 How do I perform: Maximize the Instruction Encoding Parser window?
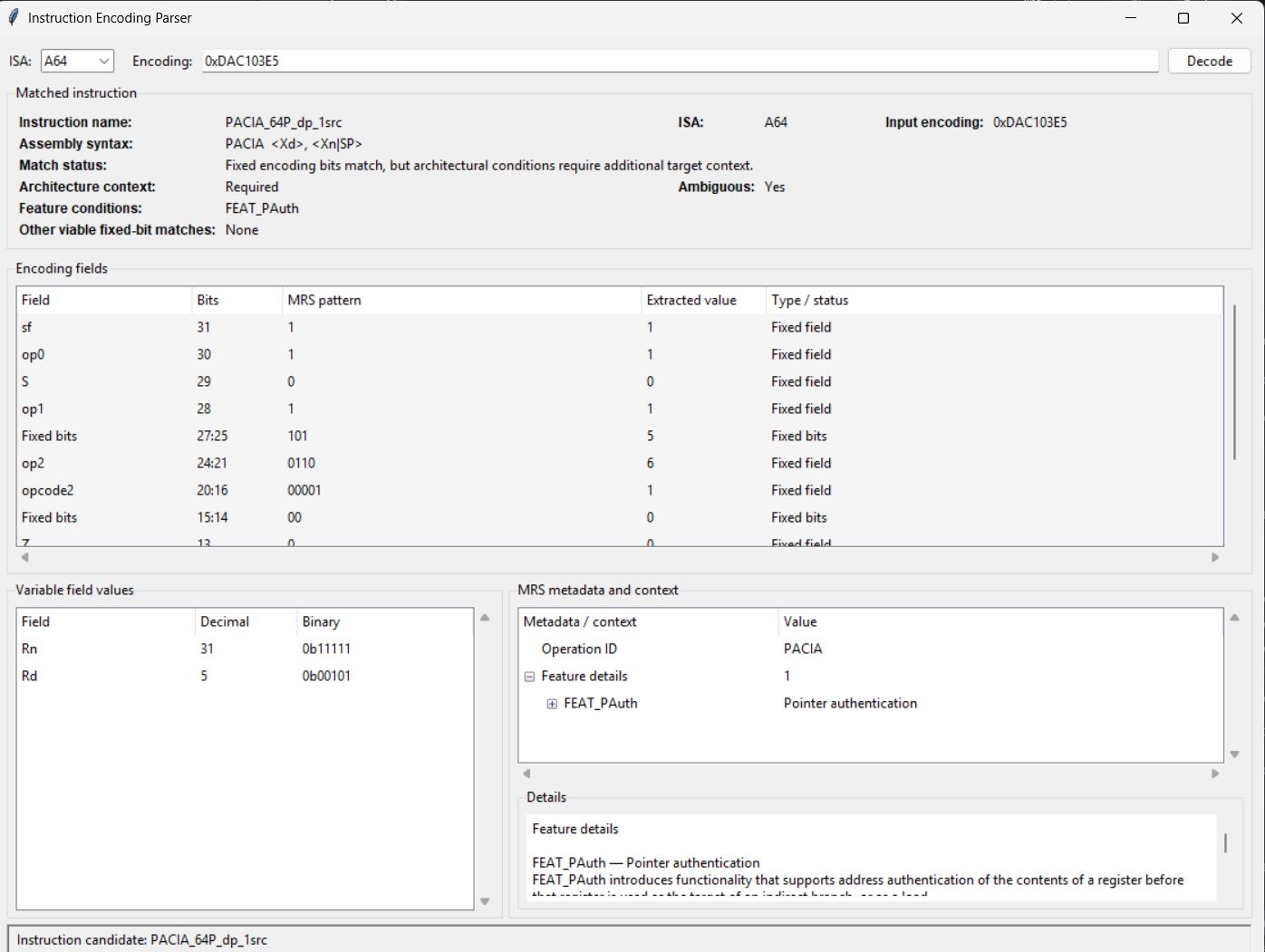(x=1183, y=18)
